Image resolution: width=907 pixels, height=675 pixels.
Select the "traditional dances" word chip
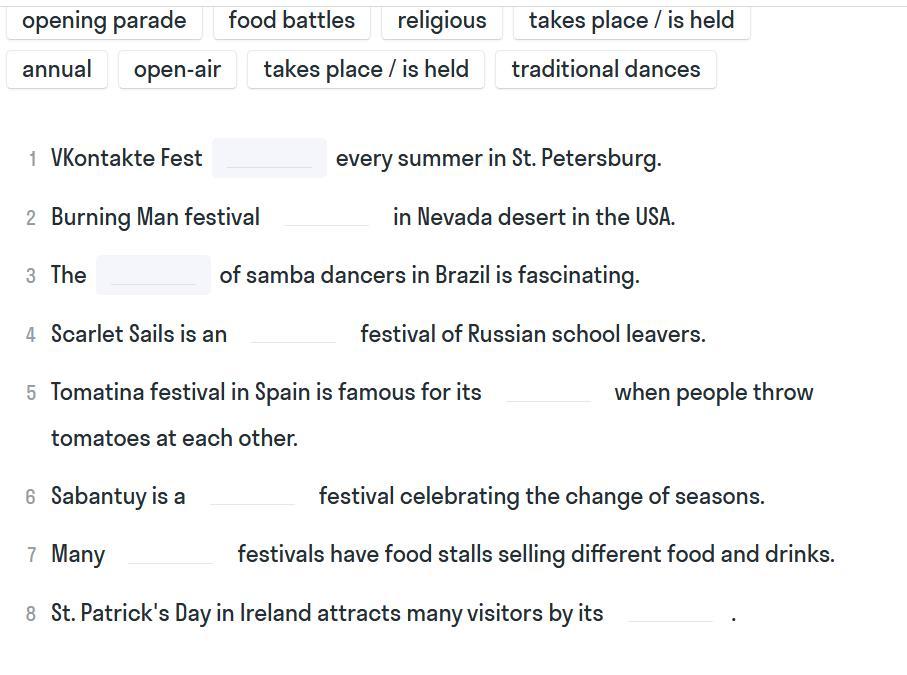pyautogui.click(x=605, y=70)
